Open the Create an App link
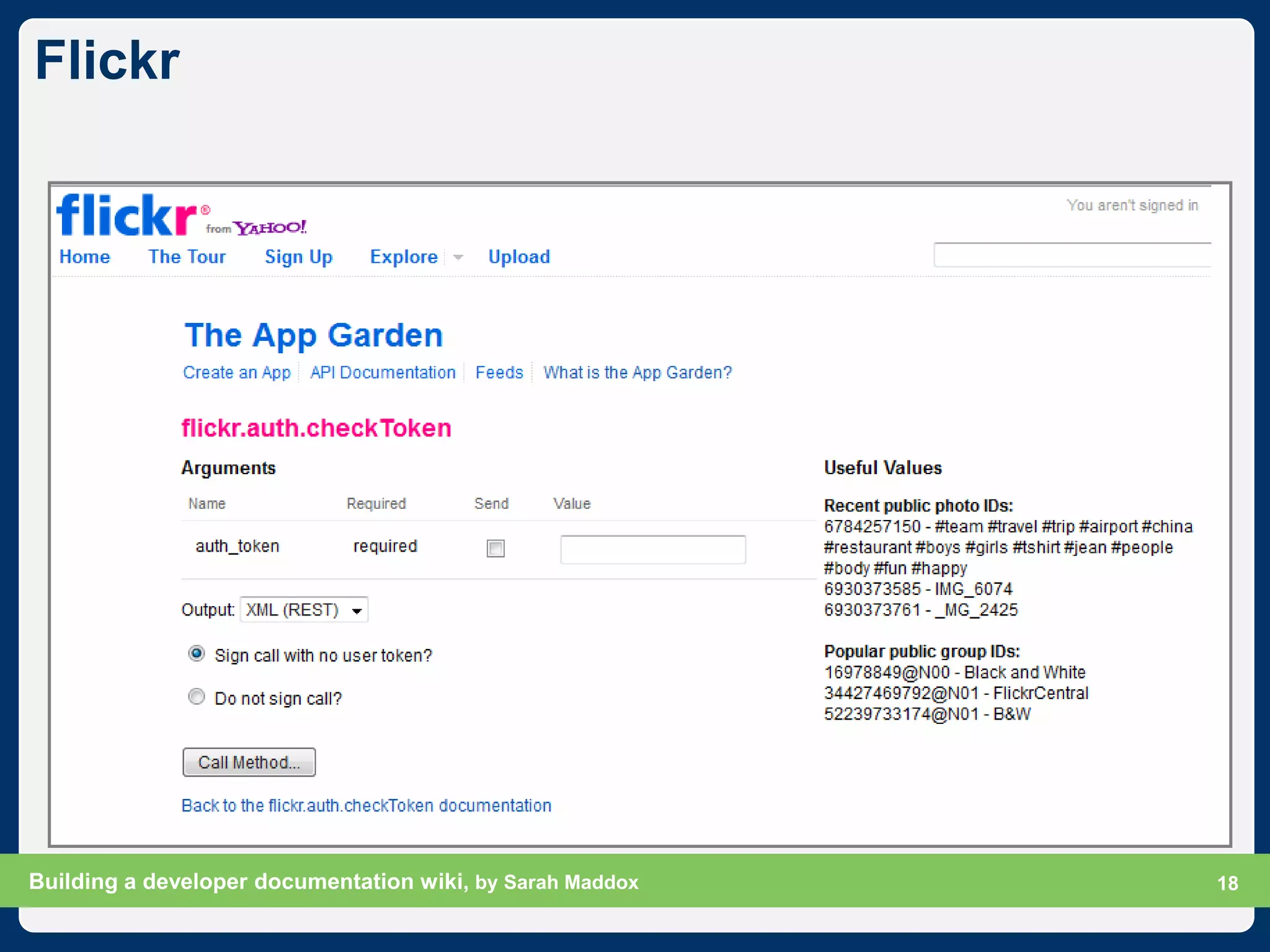This screenshot has height=952, width=1270. [236, 372]
